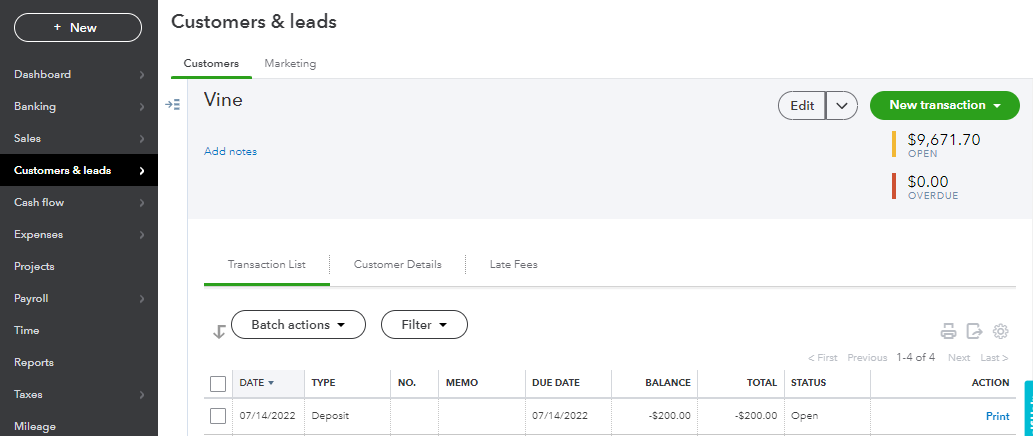Click the yellow Open balance indicator

894,145
